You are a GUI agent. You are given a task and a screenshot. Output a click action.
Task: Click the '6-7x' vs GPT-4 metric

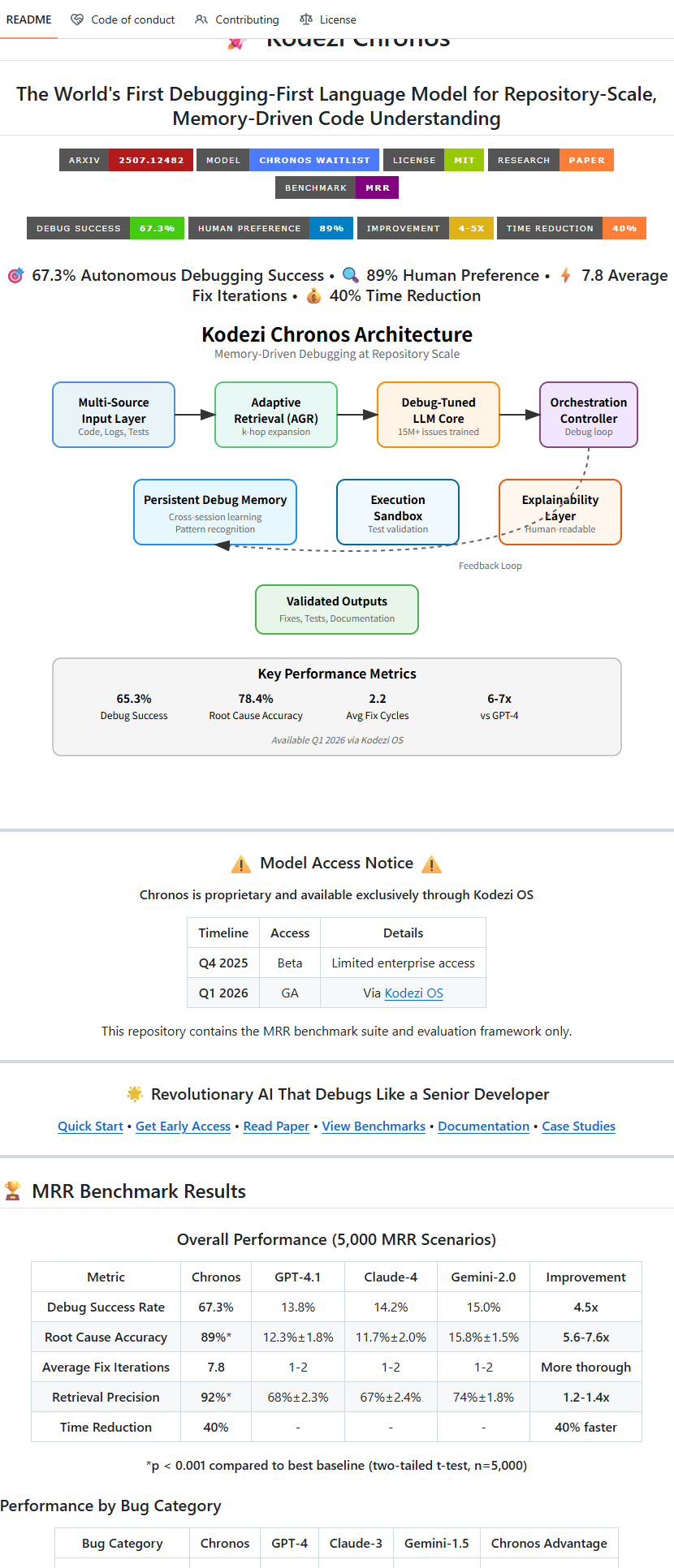pyautogui.click(x=499, y=699)
